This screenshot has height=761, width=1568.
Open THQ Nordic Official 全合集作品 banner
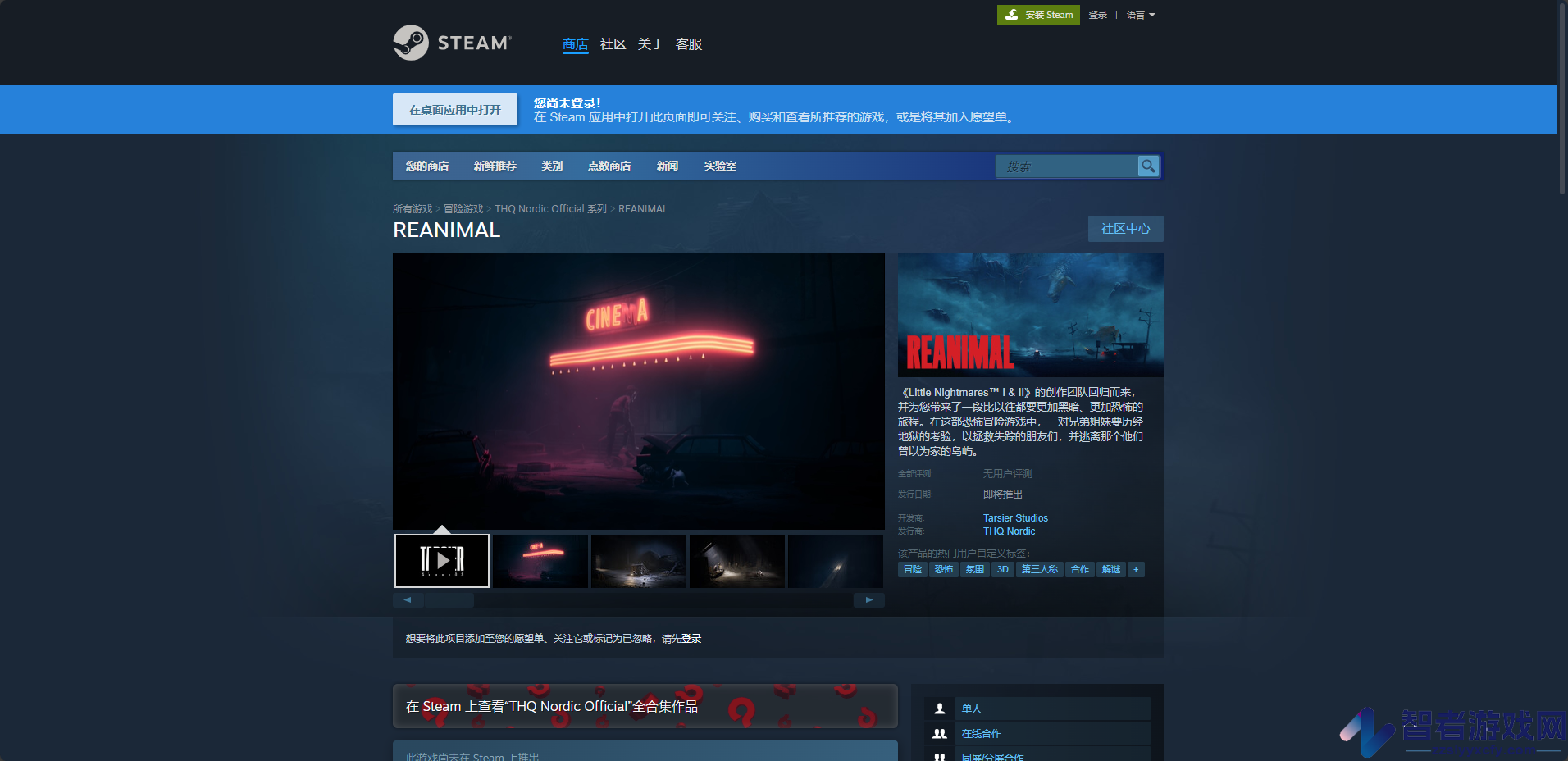tap(645, 706)
